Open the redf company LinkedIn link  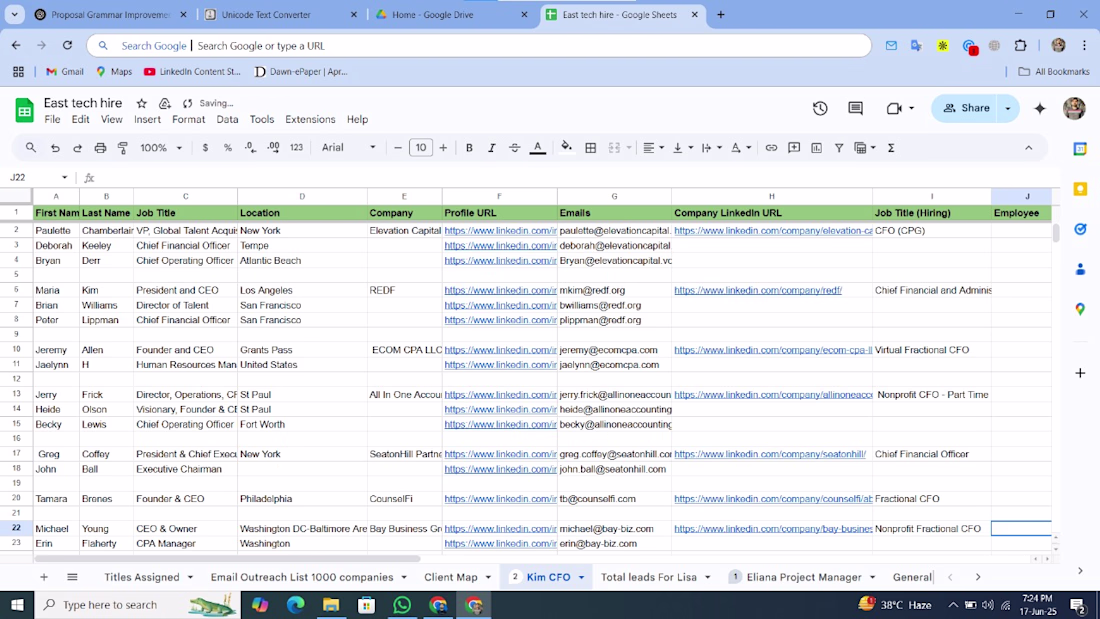[758, 290]
